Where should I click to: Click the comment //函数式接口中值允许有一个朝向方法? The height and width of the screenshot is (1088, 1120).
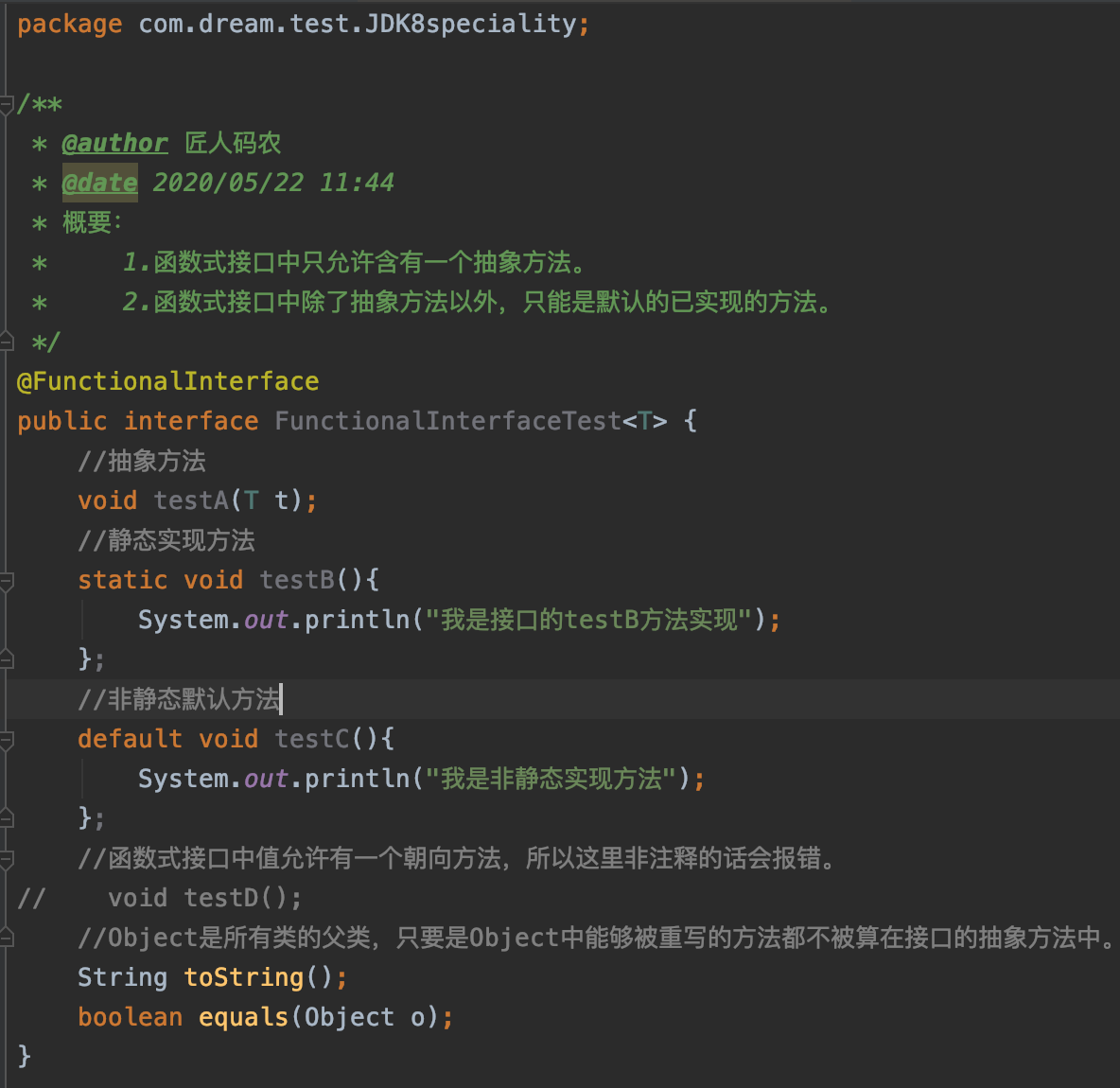[x=457, y=858]
